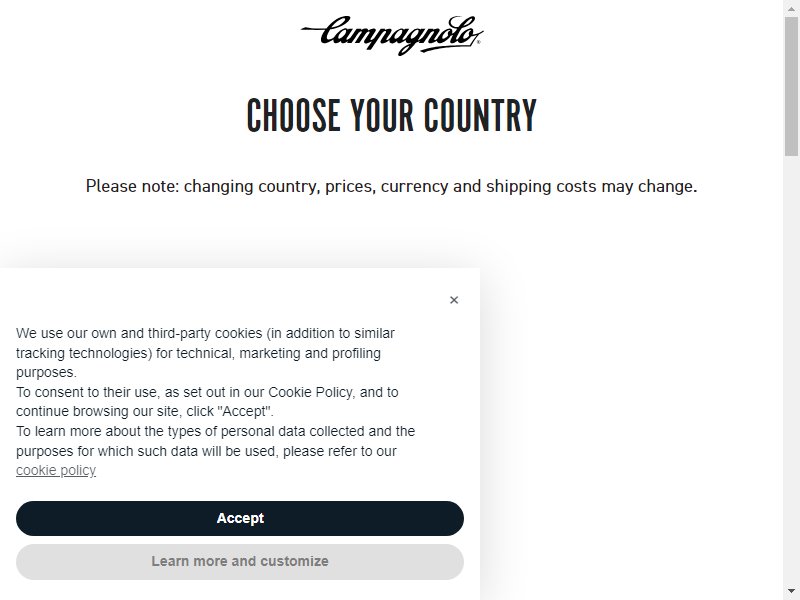Follow the cookie policy link
This screenshot has height=600, width=800.
56,470
